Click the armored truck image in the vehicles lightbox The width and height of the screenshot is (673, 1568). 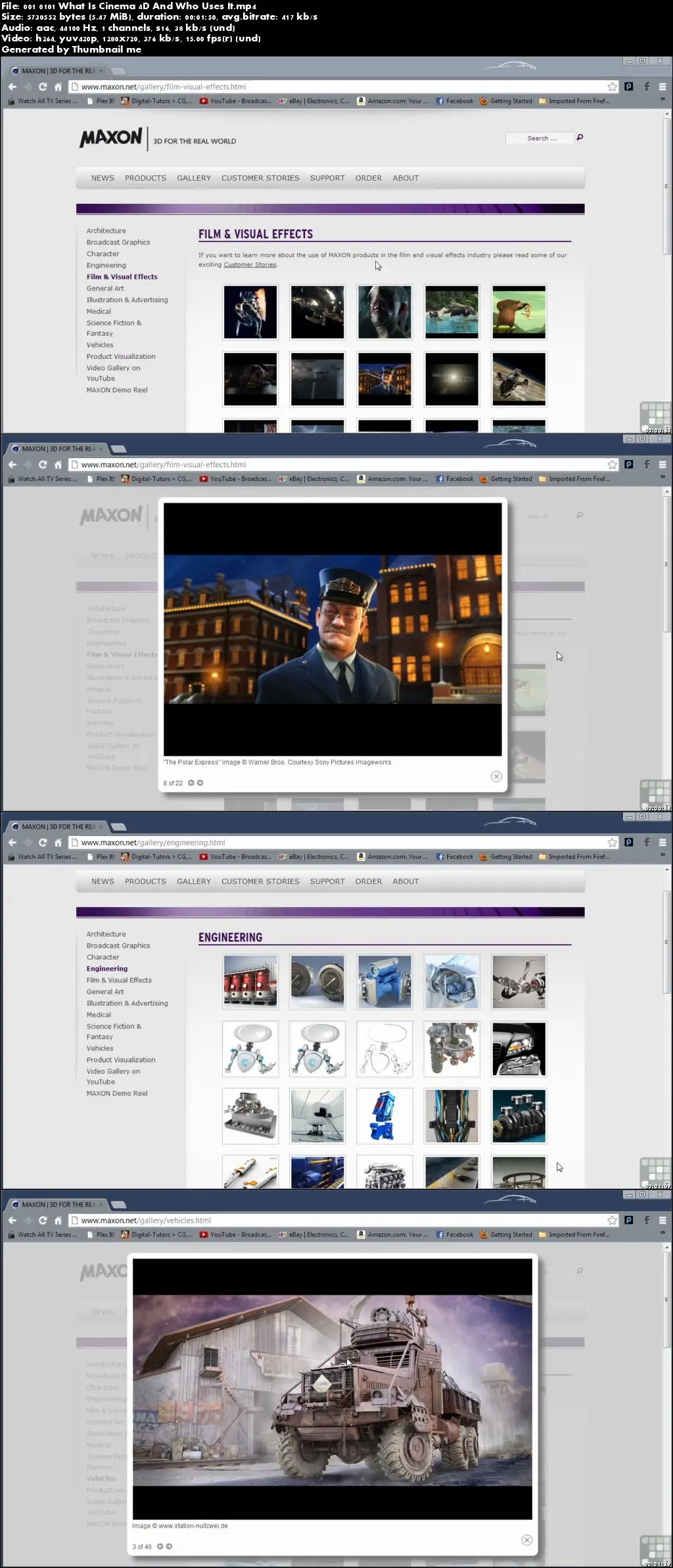(x=333, y=1390)
